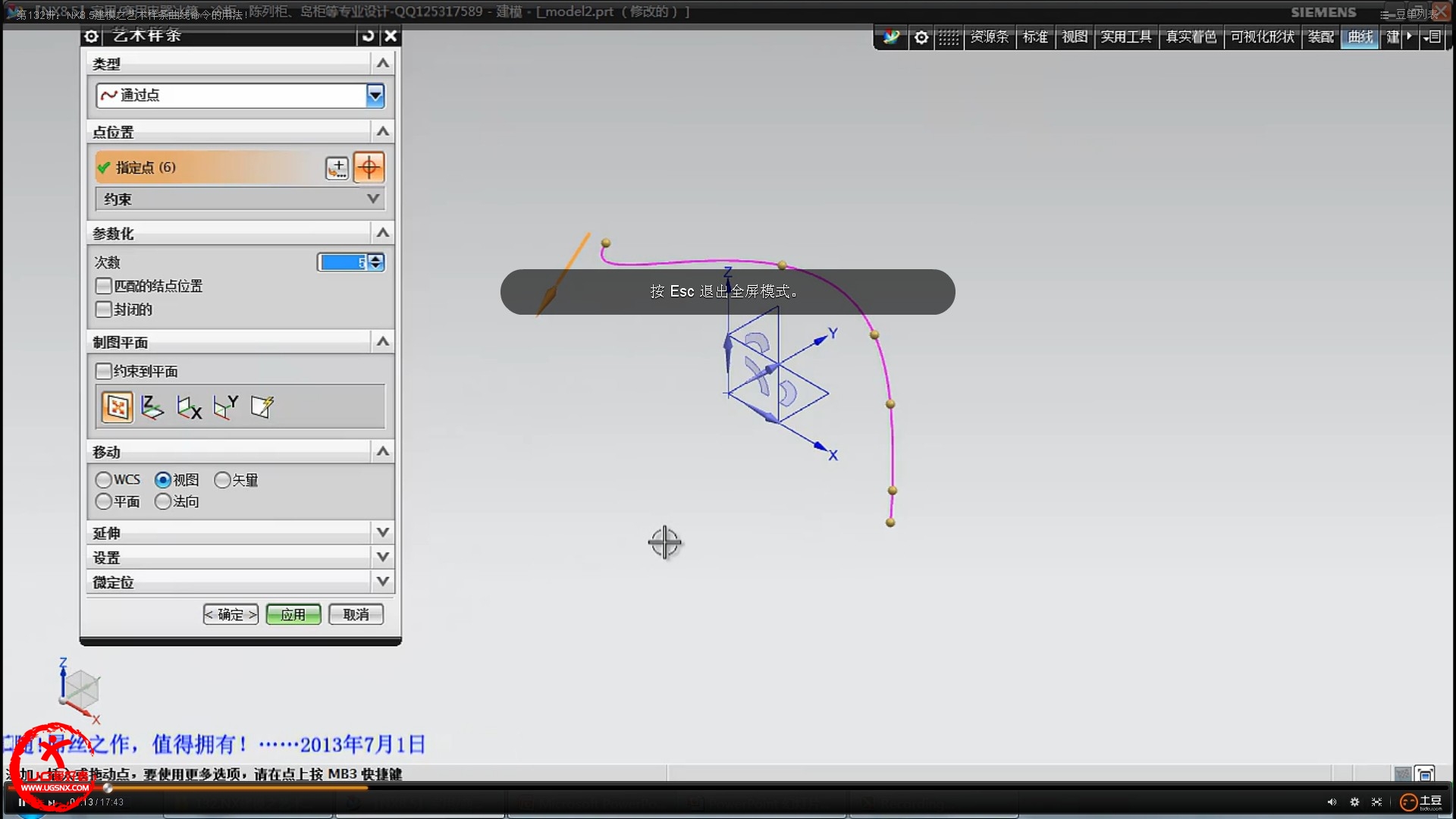Open the 装配 toolbar tab
The width and height of the screenshot is (1456, 819).
1320,37
